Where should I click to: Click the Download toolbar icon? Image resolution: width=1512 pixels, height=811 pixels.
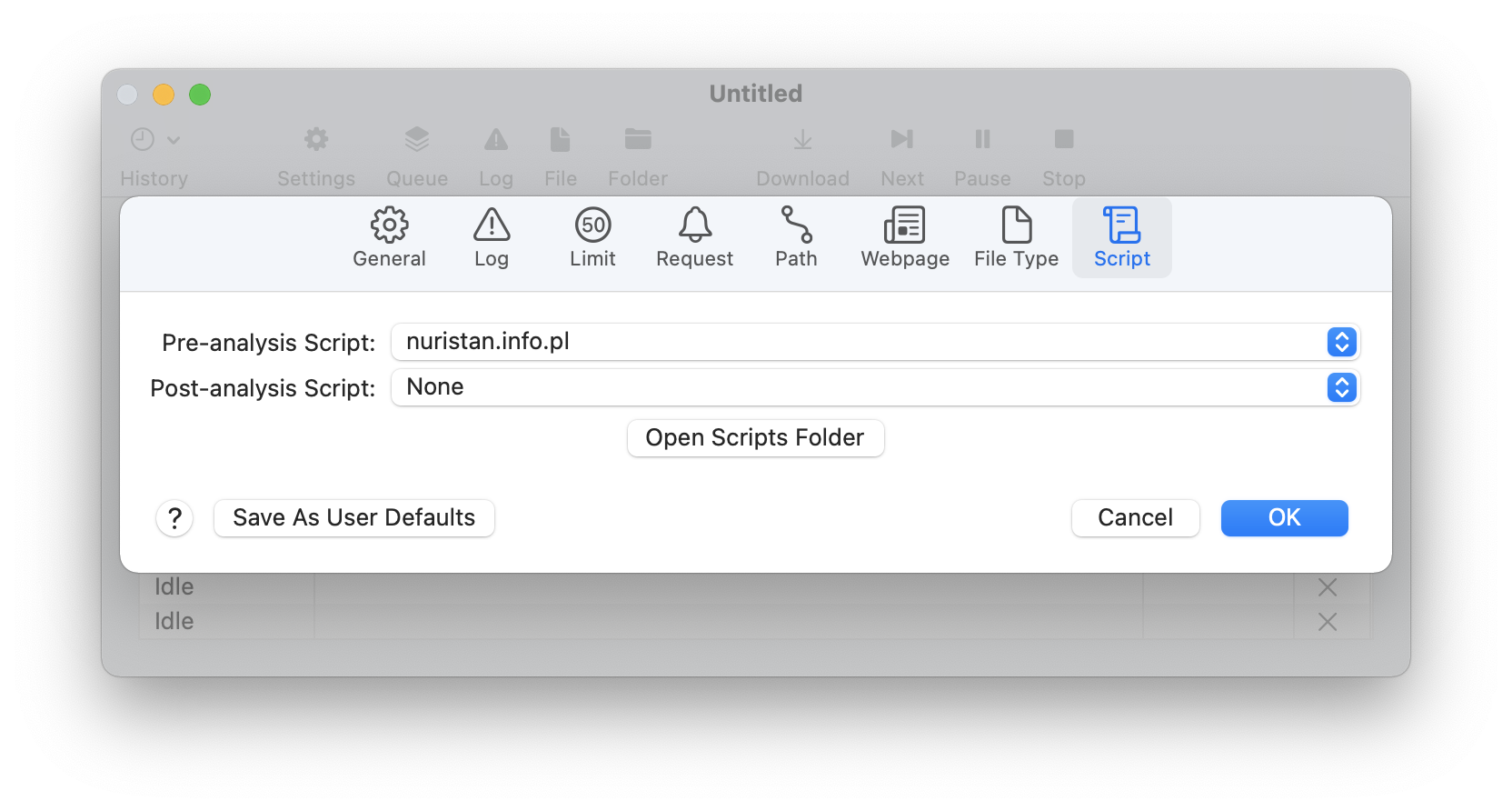click(x=802, y=140)
